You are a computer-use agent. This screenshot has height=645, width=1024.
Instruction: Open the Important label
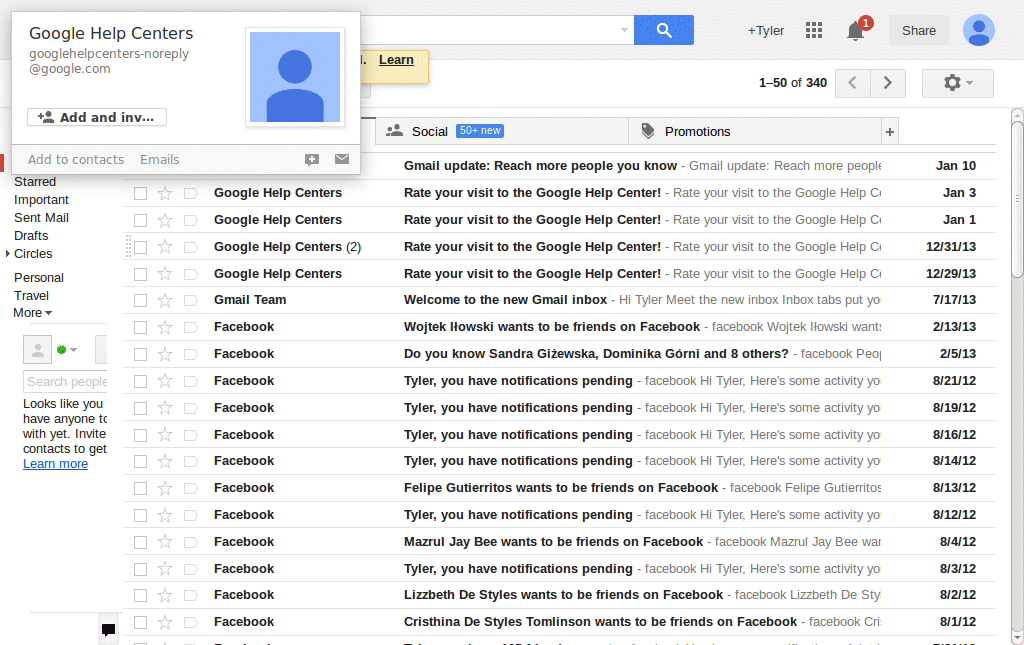[41, 200]
